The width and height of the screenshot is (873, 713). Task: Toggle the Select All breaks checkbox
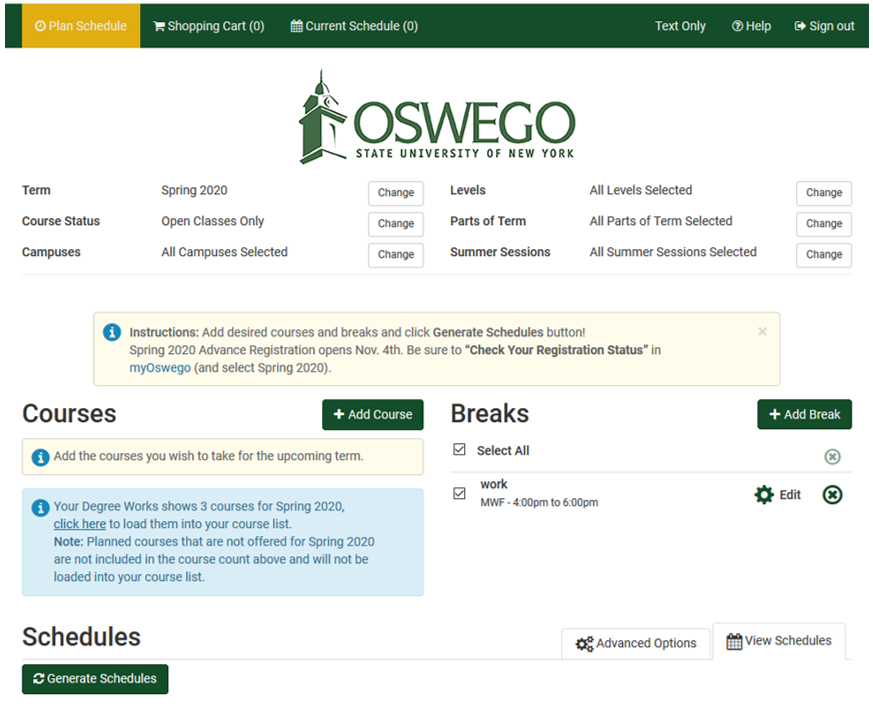click(459, 450)
